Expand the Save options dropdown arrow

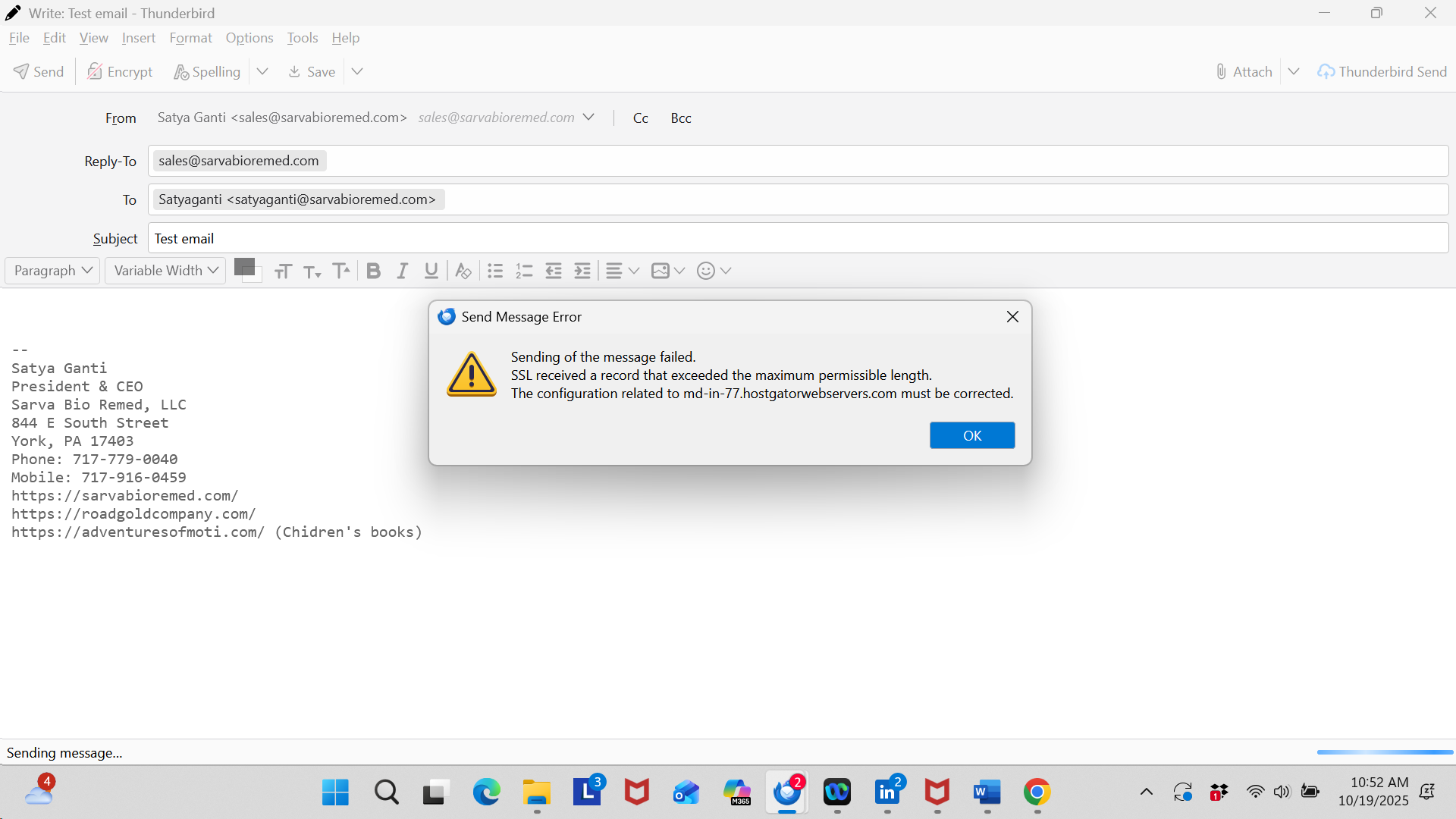coord(357,71)
